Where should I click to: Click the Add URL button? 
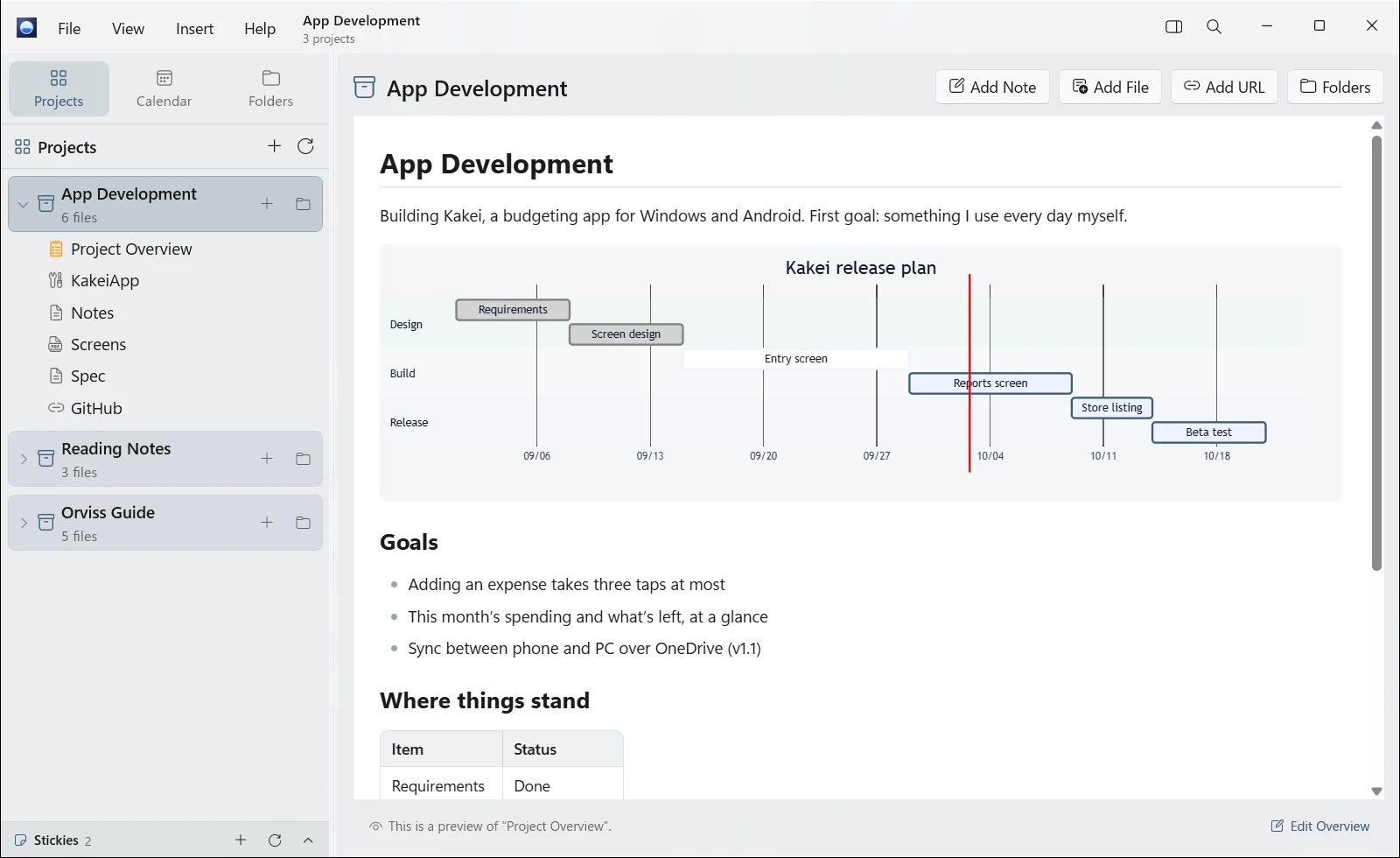[x=1224, y=87]
